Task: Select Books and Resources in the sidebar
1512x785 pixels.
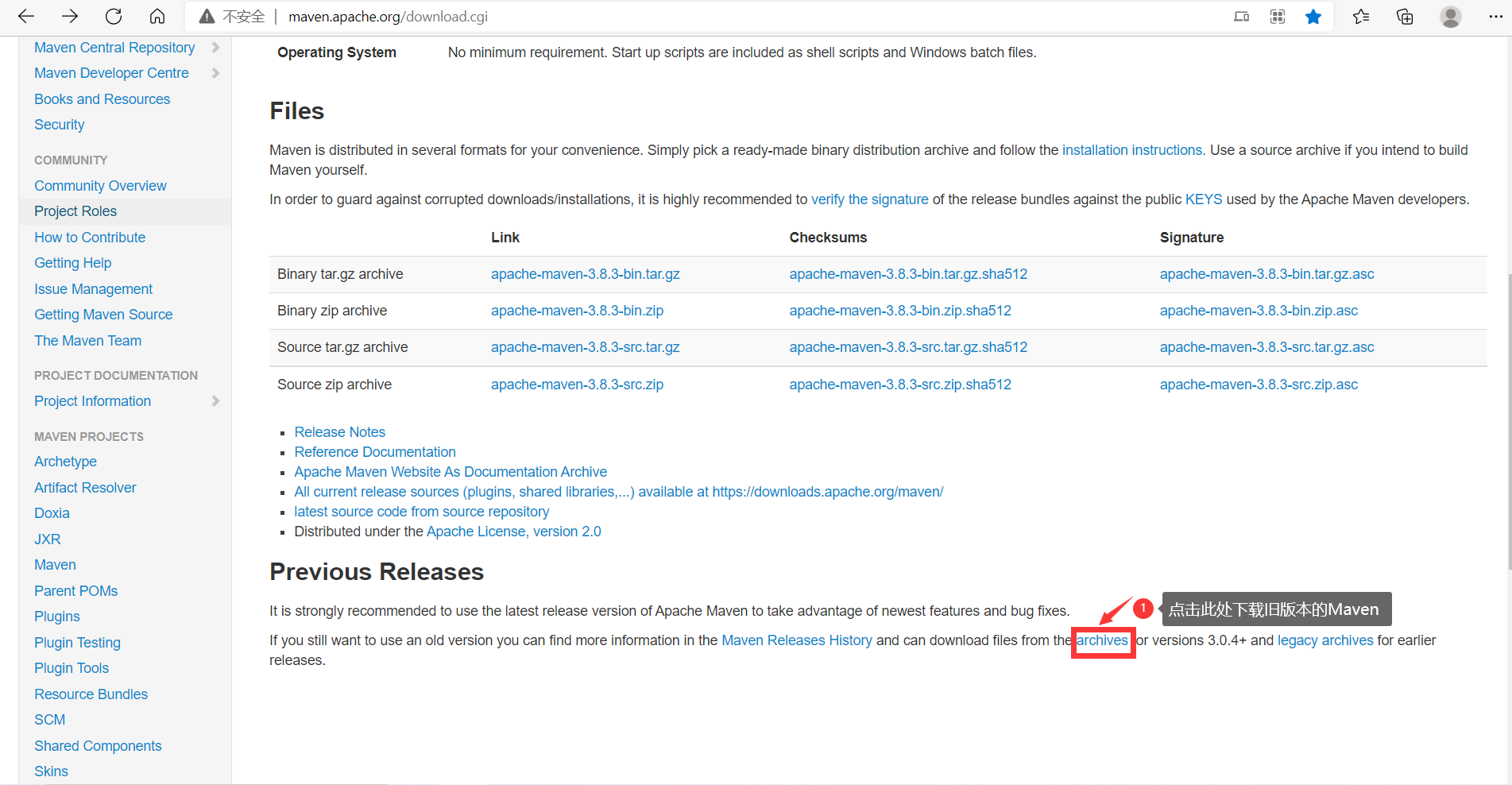Action: tap(102, 99)
